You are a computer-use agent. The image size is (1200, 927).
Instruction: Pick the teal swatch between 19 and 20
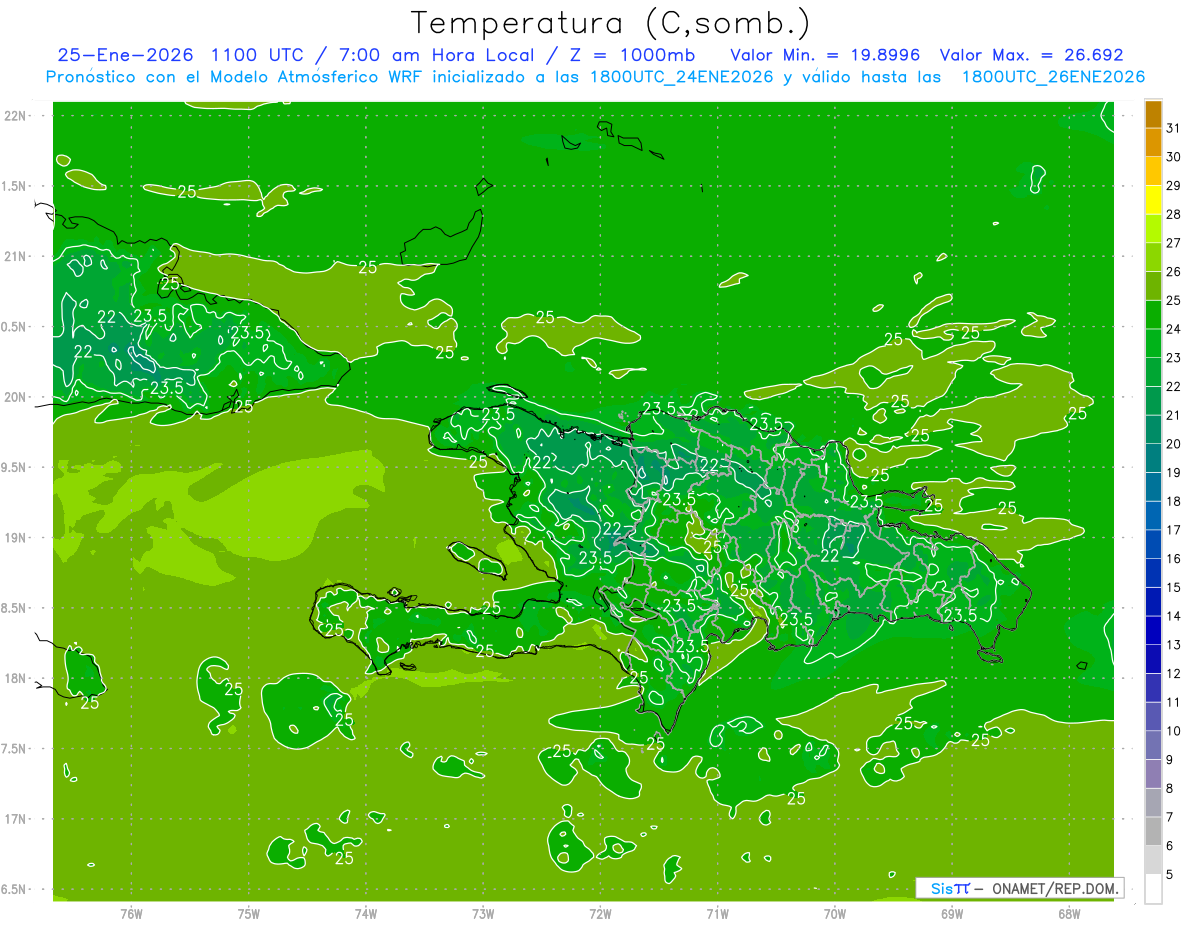point(1153,458)
